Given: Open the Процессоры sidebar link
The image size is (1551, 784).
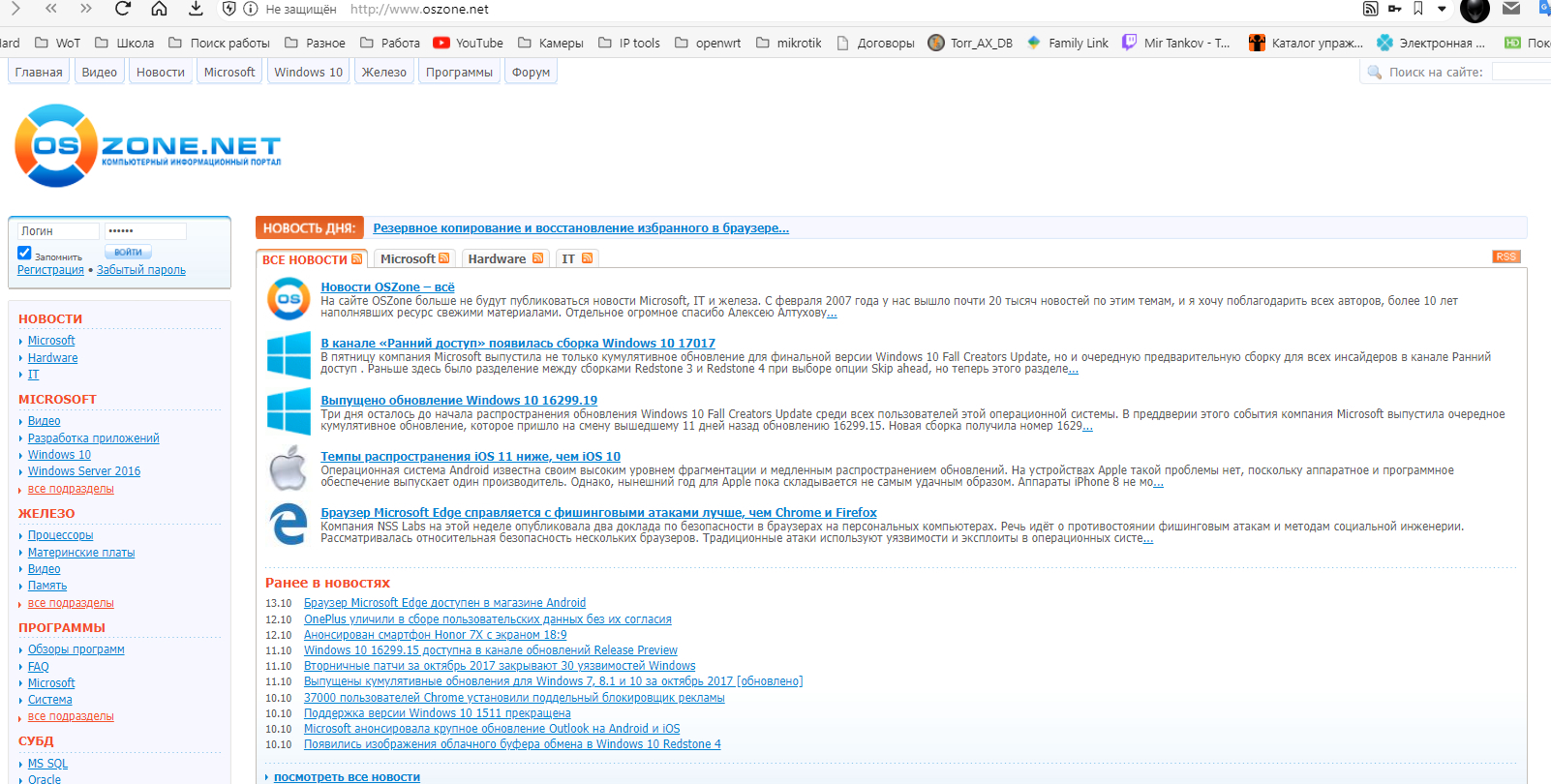Looking at the screenshot, I should tap(61, 535).
